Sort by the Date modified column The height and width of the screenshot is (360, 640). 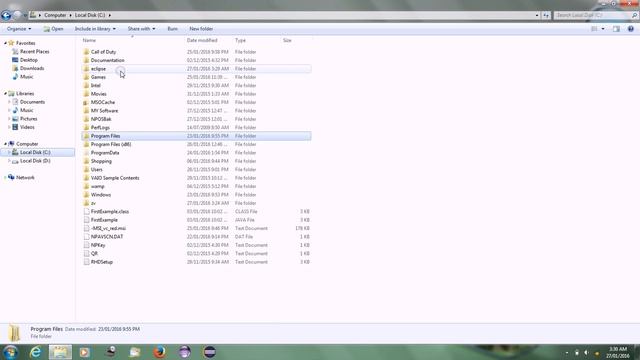click(x=202, y=40)
